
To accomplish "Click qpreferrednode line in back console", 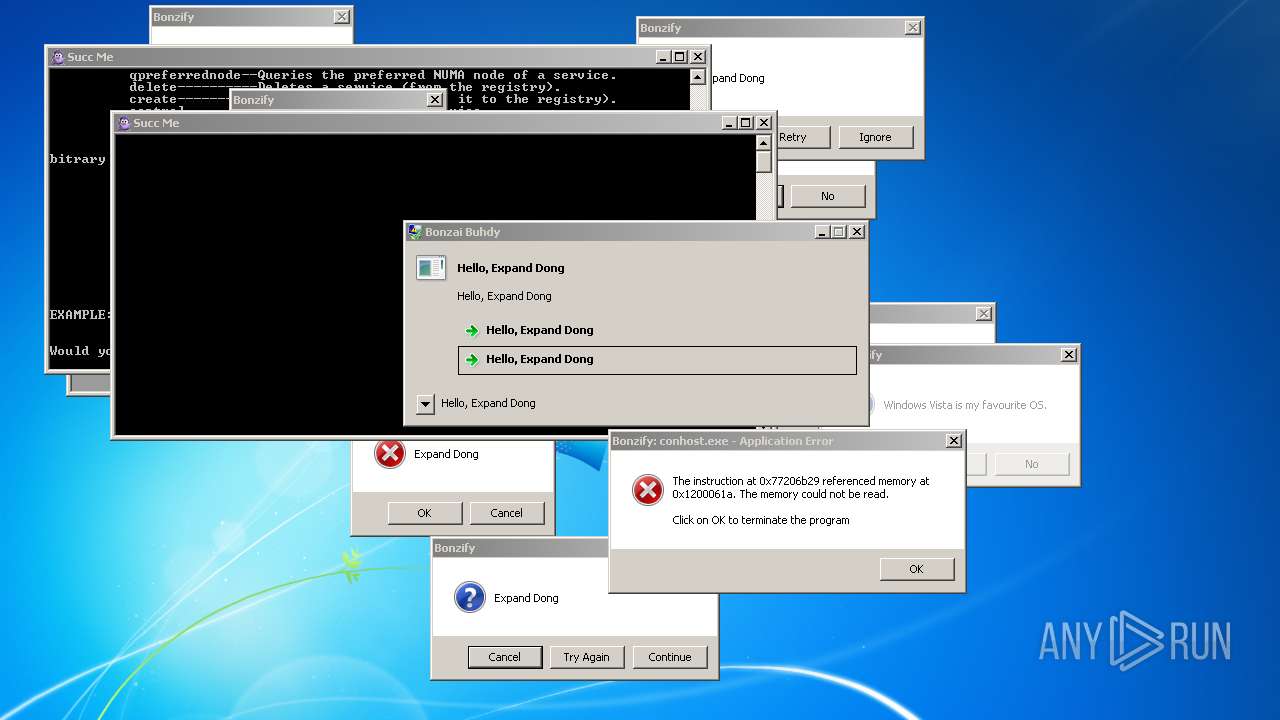I will click(373, 75).
